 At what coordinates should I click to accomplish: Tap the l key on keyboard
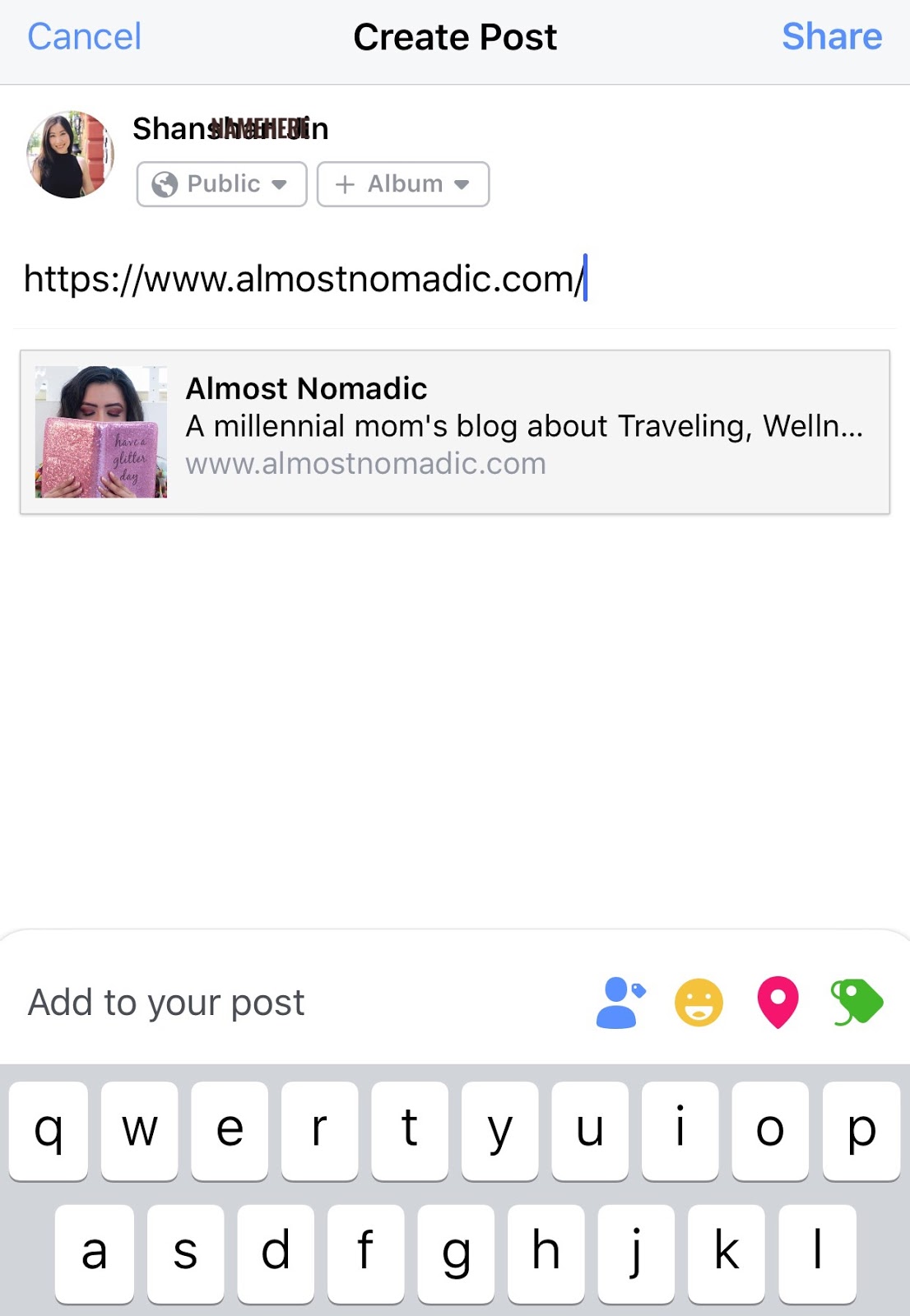[817, 1253]
